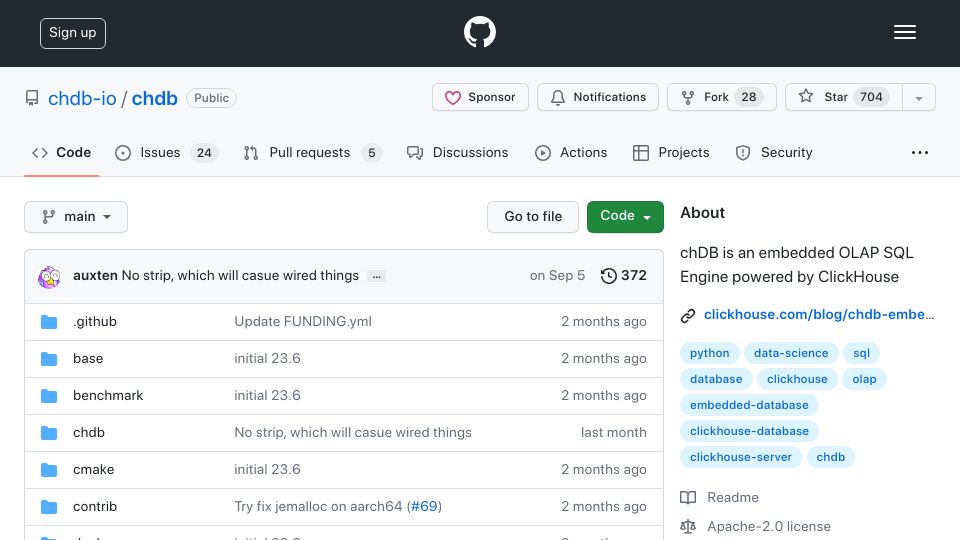Viewport: 960px width, 540px height.
Task: Click the contrib folder icon
Action: click(49, 507)
